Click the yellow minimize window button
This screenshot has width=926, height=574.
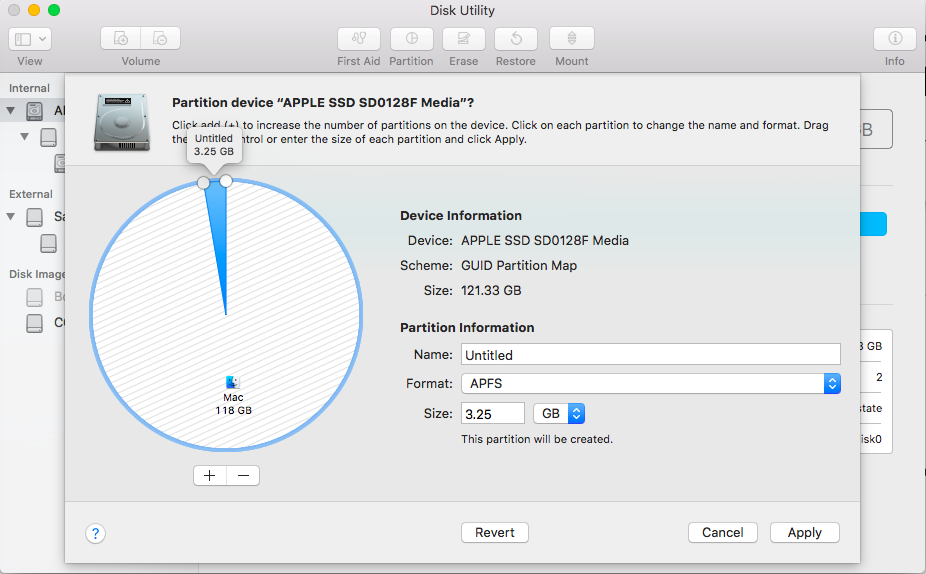tap(34, 10)
